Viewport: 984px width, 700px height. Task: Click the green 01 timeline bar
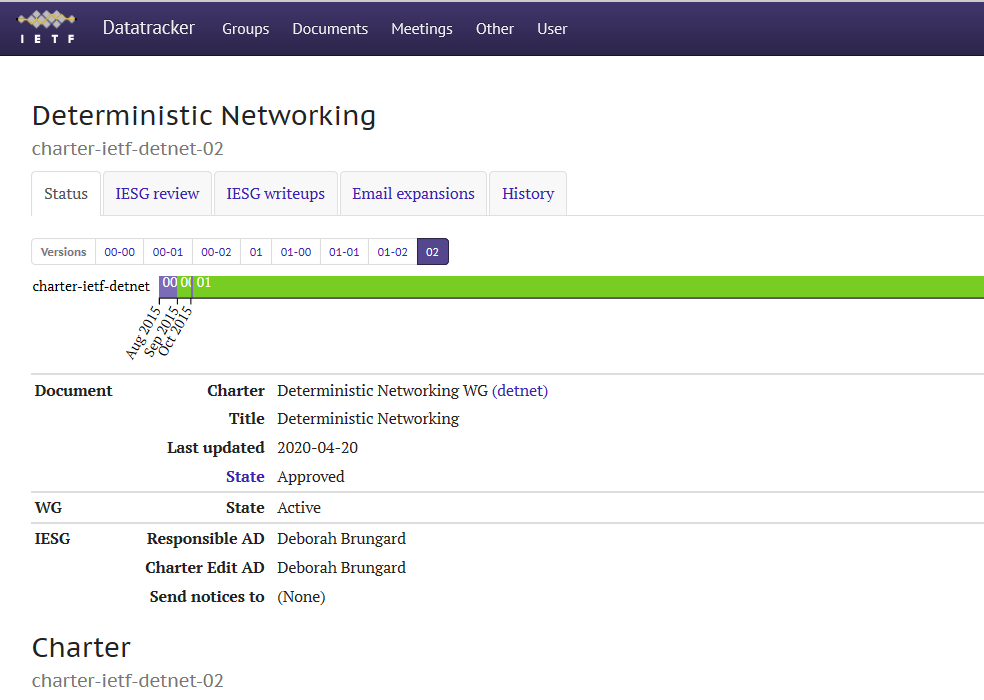tap(587, 286)
